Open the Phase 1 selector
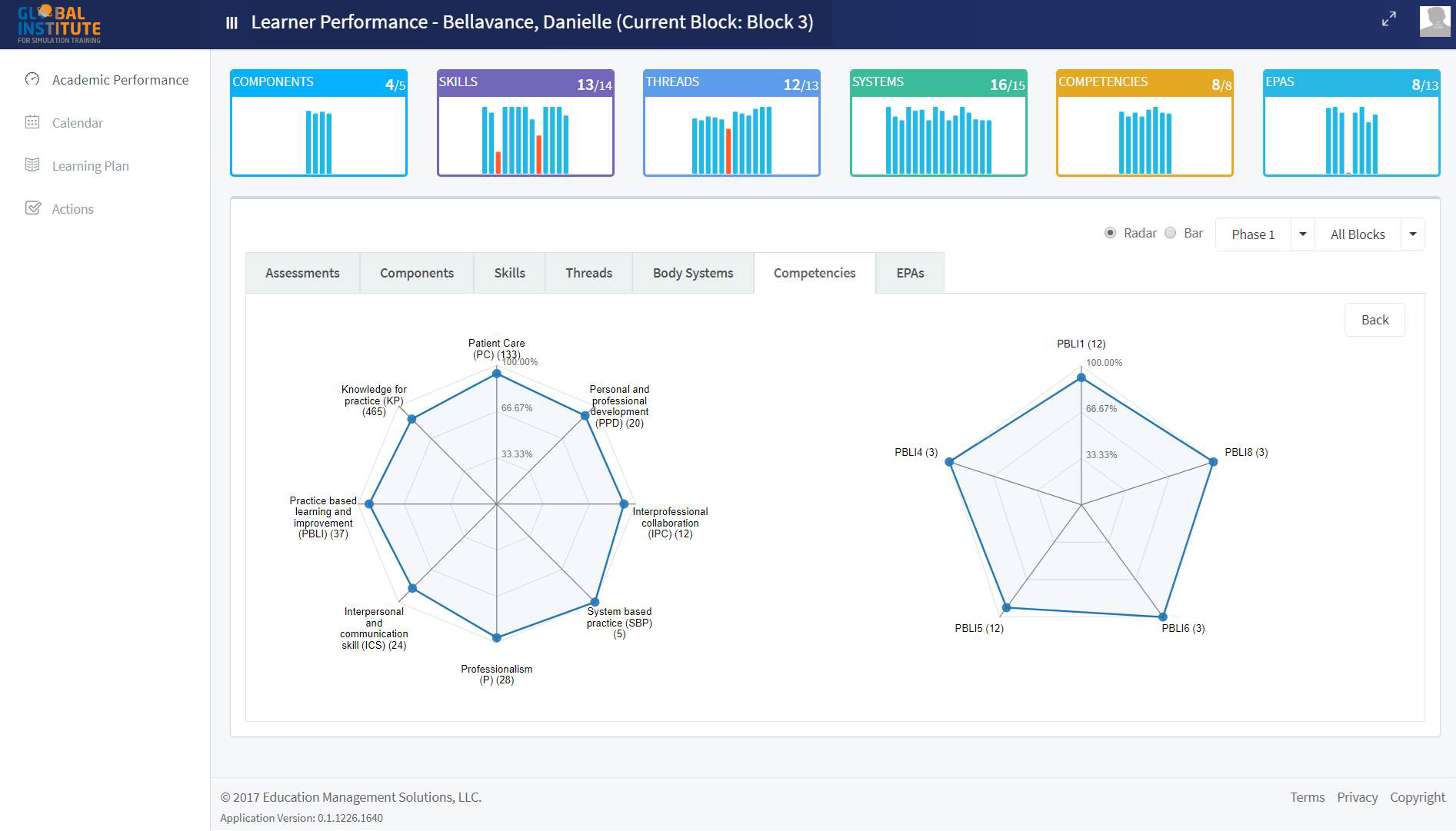Viewport: 1456px width, 831px height. pos(1253,234)
